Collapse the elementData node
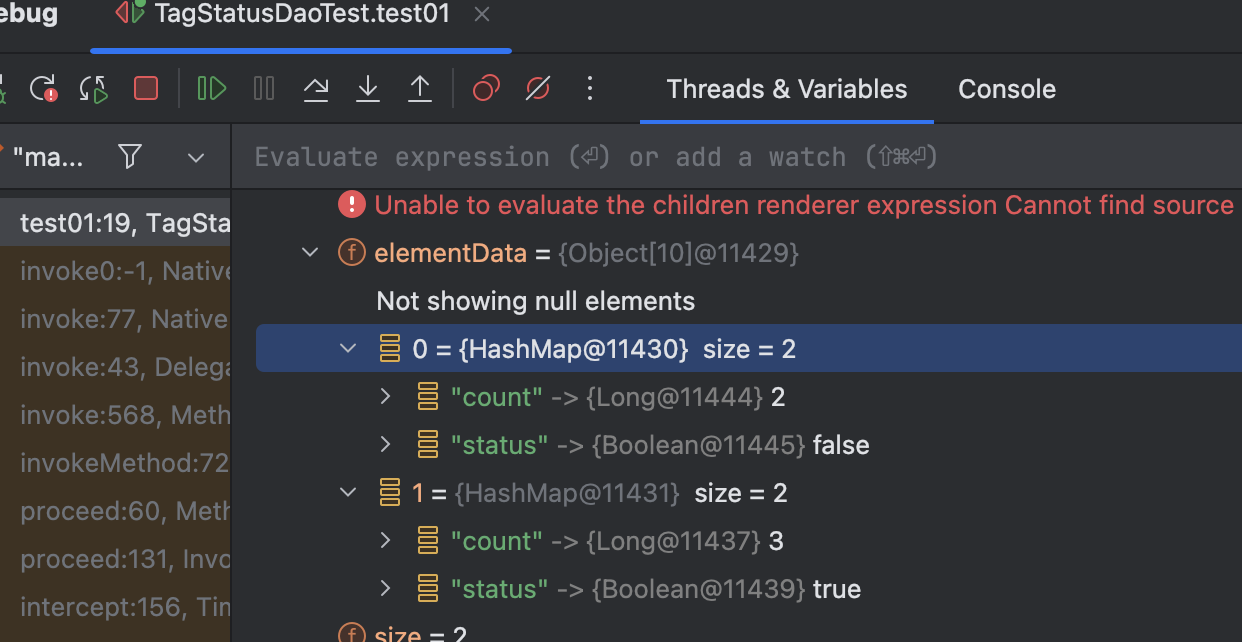The image size is (1242, 642). 311,253
